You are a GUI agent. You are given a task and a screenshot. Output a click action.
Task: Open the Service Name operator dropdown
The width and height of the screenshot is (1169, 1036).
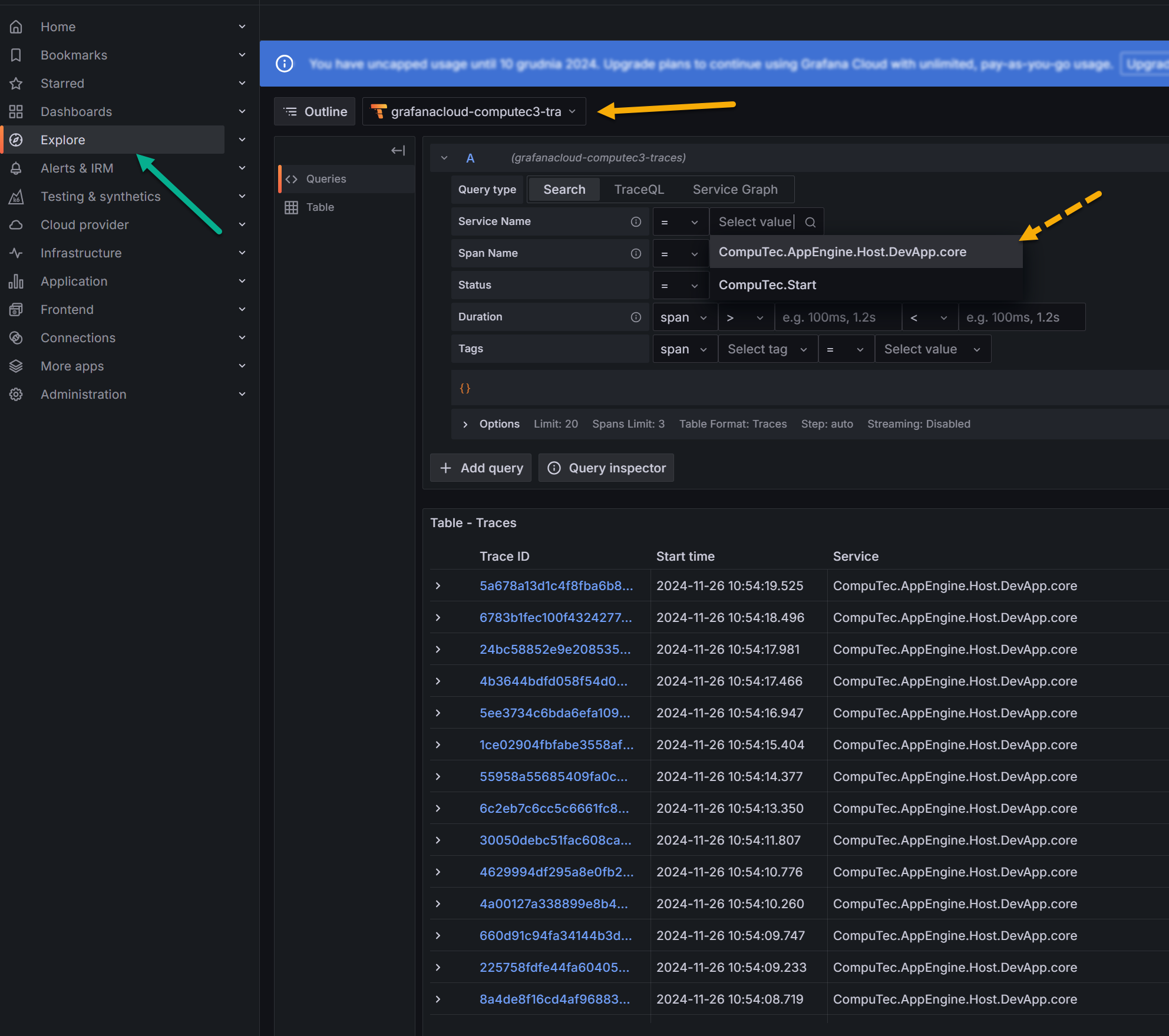pyautogui.click(x=680, y=222)
